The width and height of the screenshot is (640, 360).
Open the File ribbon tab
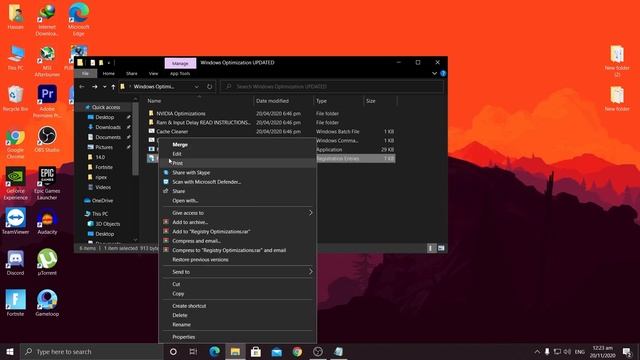click(x=85, y=73)
